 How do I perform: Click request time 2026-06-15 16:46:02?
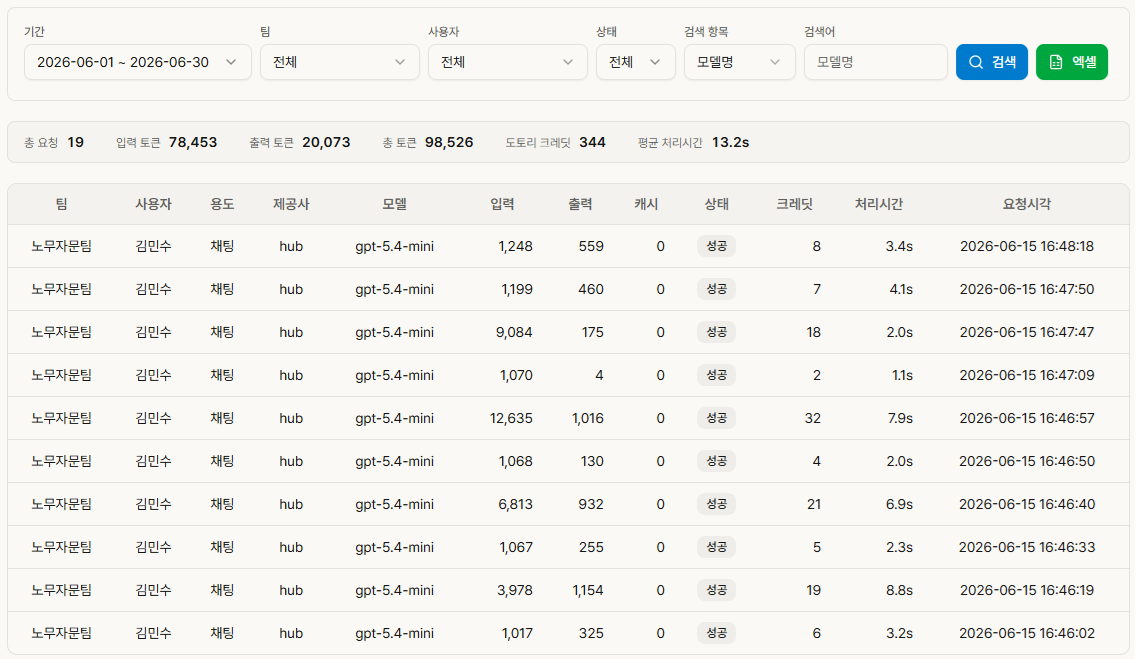[1027, 633]
